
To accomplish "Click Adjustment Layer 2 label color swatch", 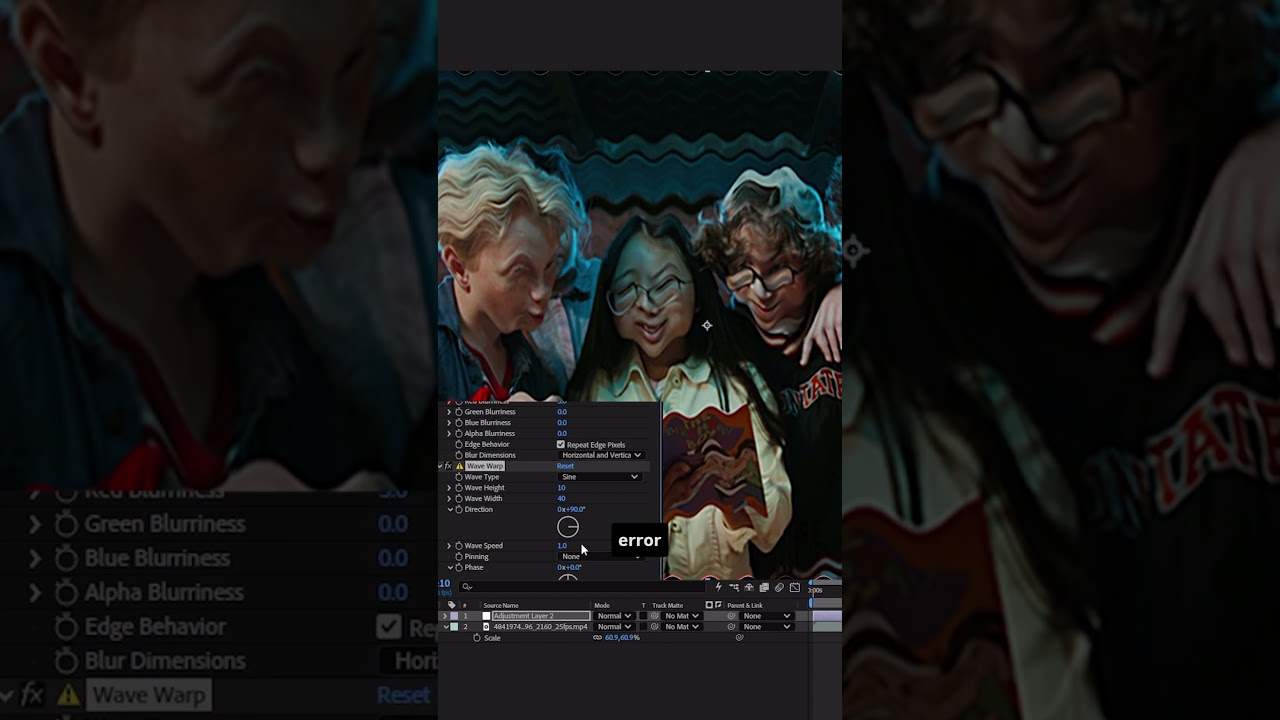I will (454, 616).
